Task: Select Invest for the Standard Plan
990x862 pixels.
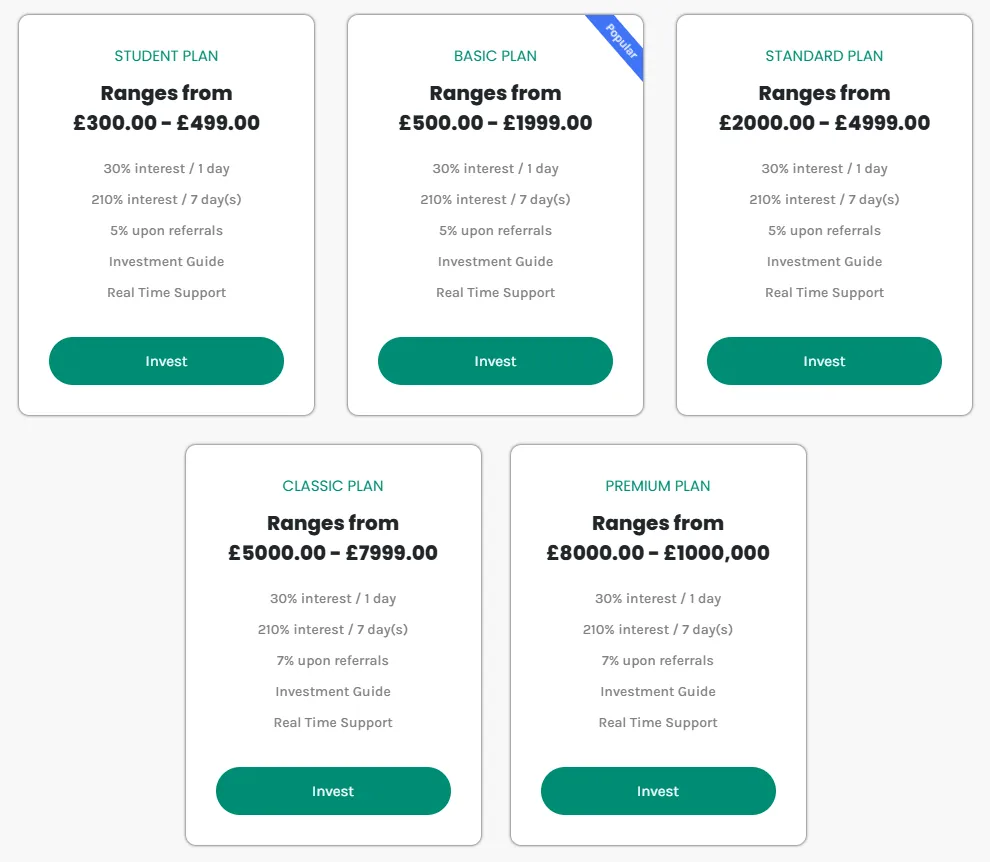Action: pyautogui.click(x=824, y=361)
